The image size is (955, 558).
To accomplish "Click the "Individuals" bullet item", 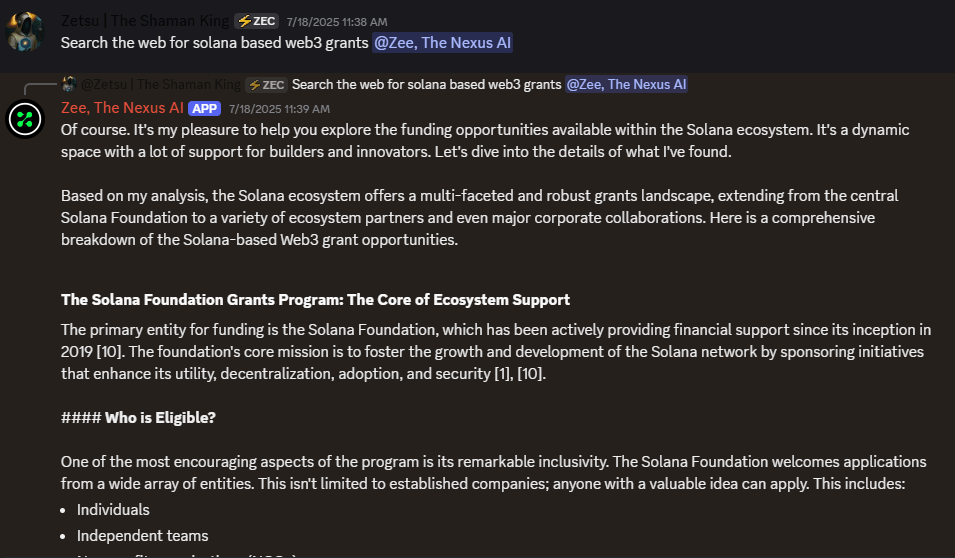I will 113,509.
